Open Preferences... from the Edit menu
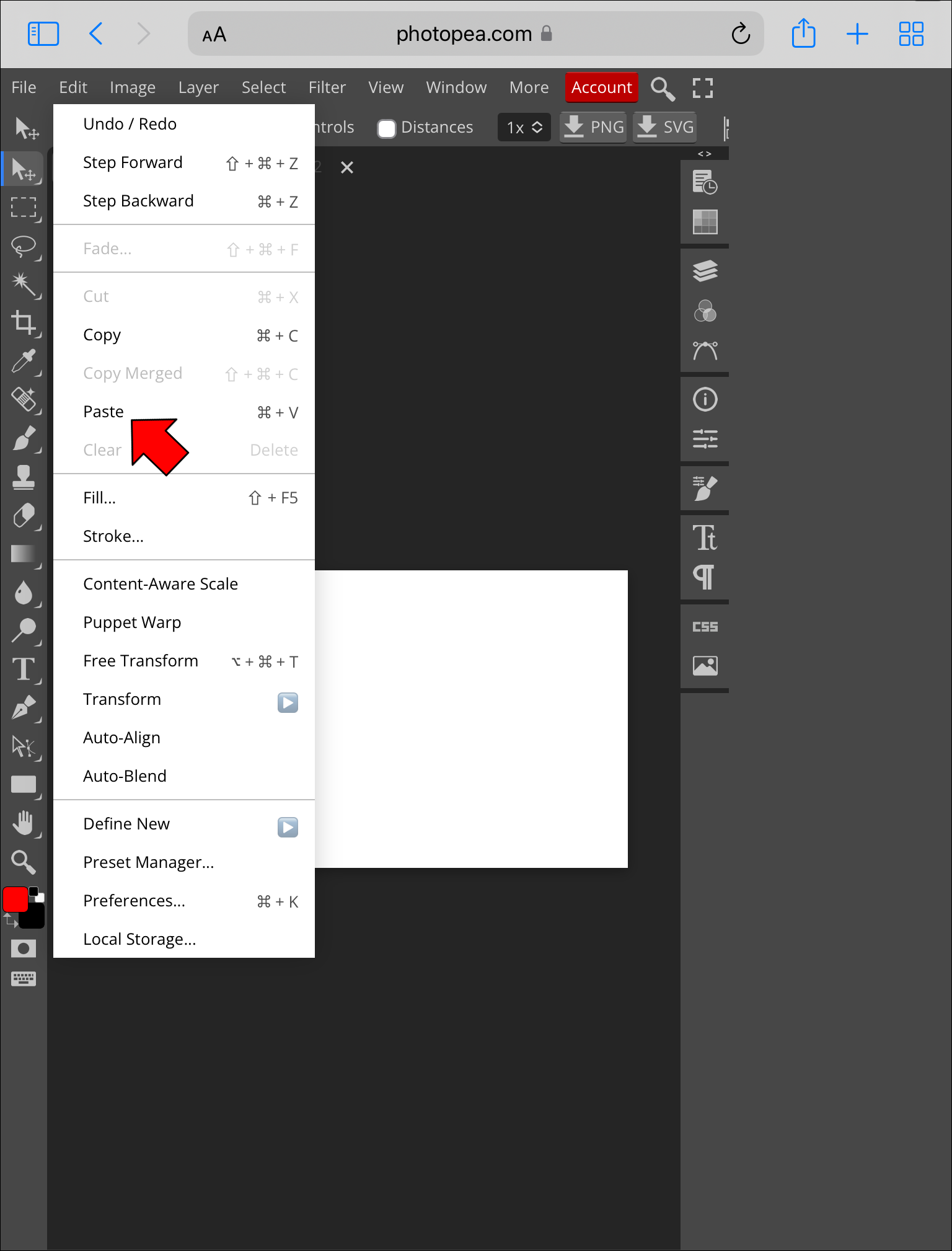The width and height of the screenshot is (952, 1251). 184,901
